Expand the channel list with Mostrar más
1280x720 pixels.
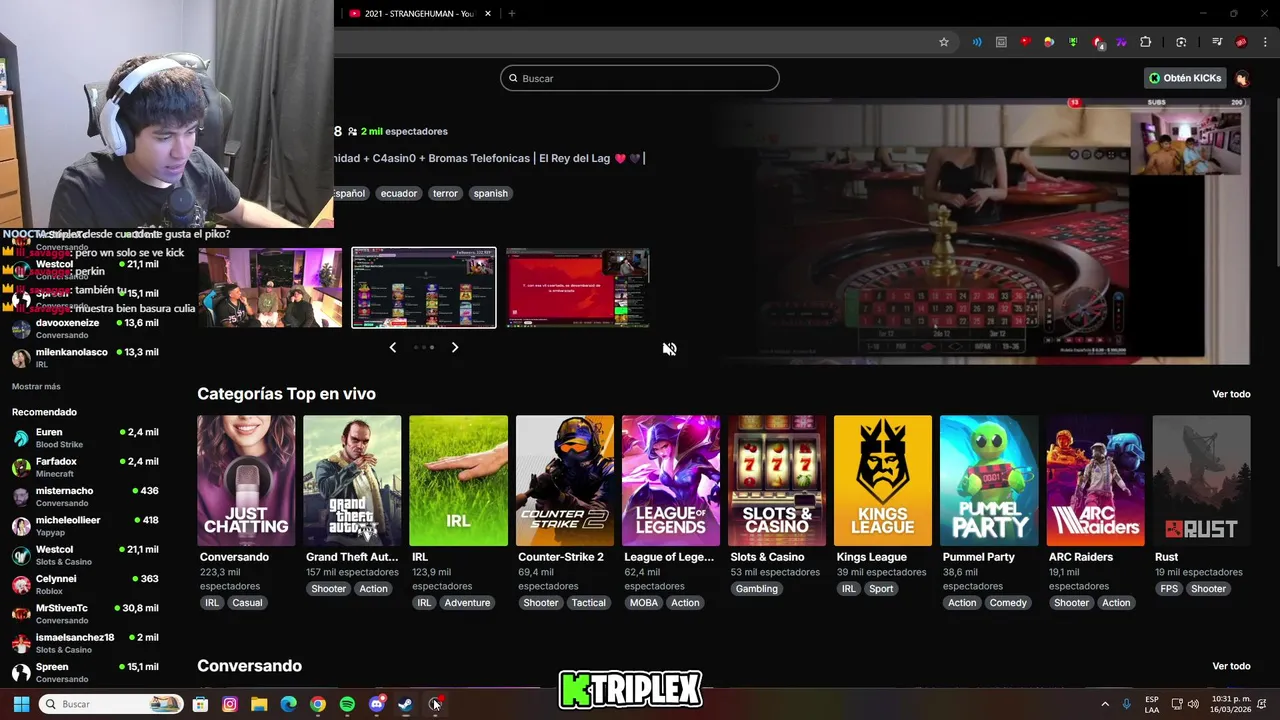[x=36, y=386]
